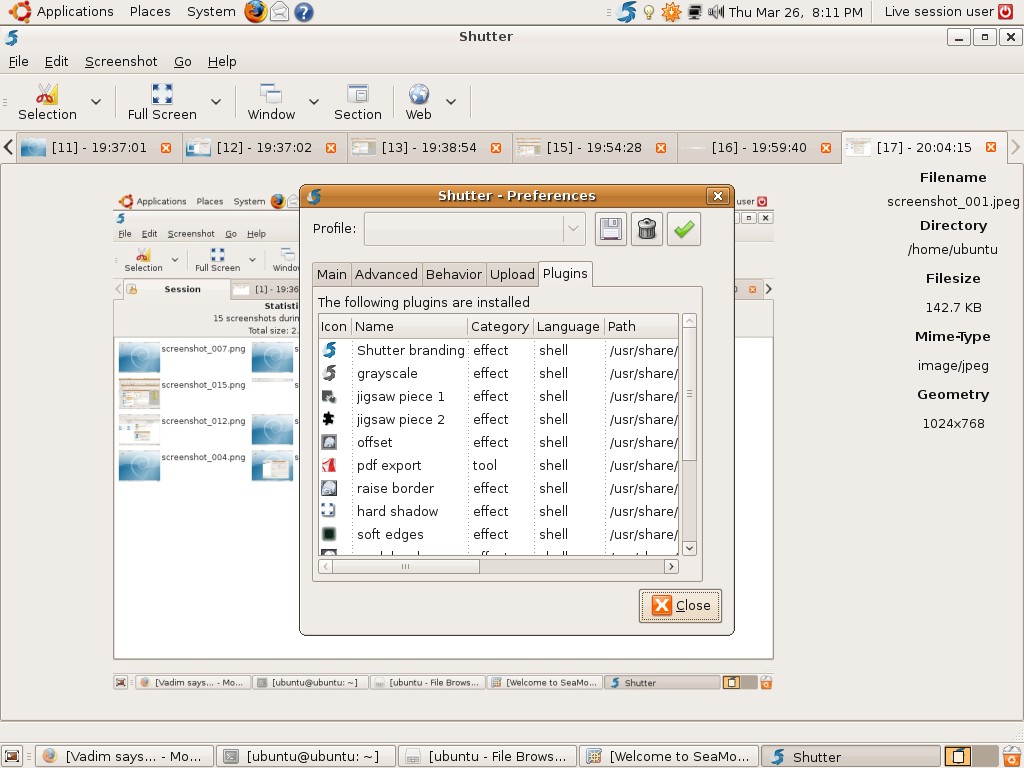The width and height of the screenshot is (1024, 768).
Task: Click the plugin list horizontal scrollbar
Action: pyautogui.click(x=406, y=566)
